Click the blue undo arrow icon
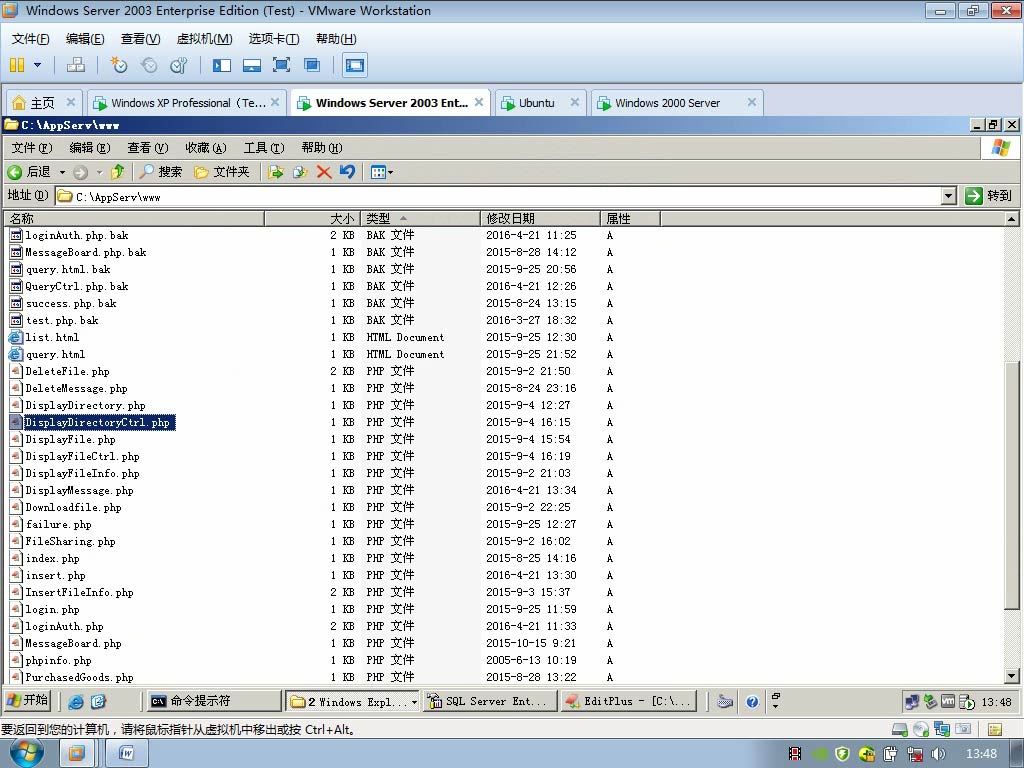1024x768 pixels. pos(347,172)
